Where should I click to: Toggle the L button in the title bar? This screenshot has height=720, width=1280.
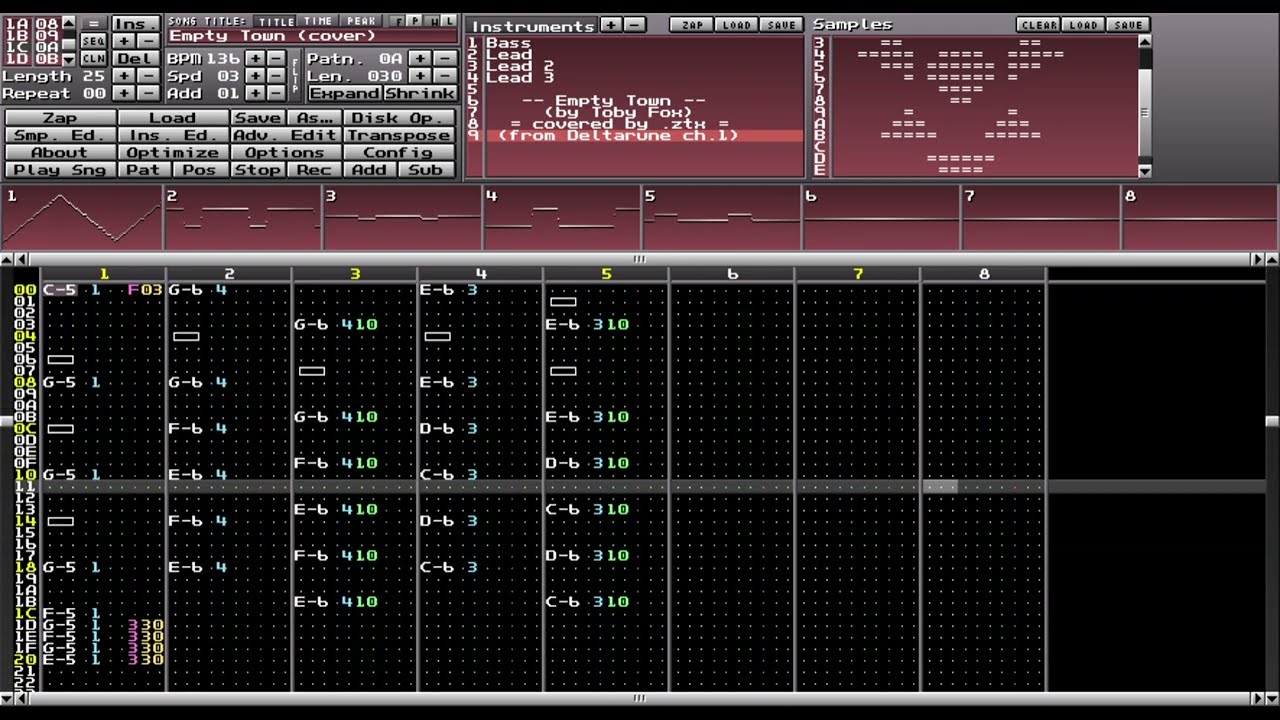point(449,21)
